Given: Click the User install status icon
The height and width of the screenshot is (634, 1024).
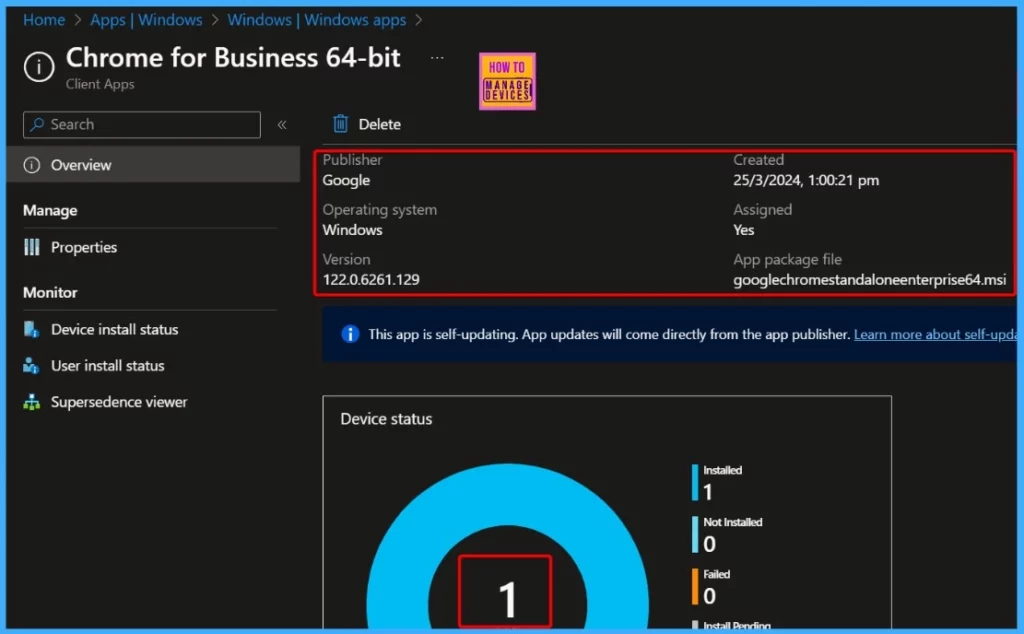Looking at the screenshot, I should point(31,366).
